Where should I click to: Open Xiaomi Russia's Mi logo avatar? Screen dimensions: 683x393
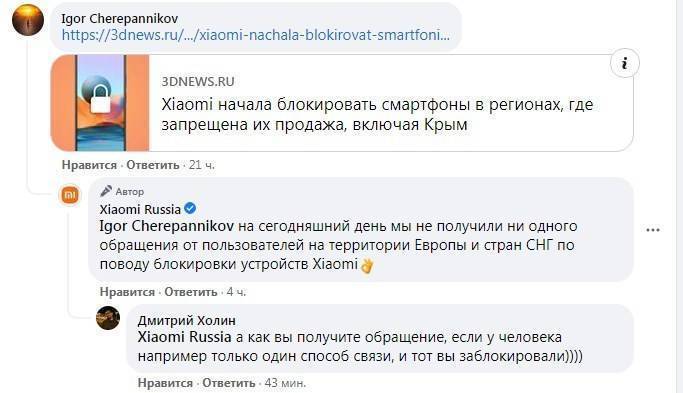point(70,195)
